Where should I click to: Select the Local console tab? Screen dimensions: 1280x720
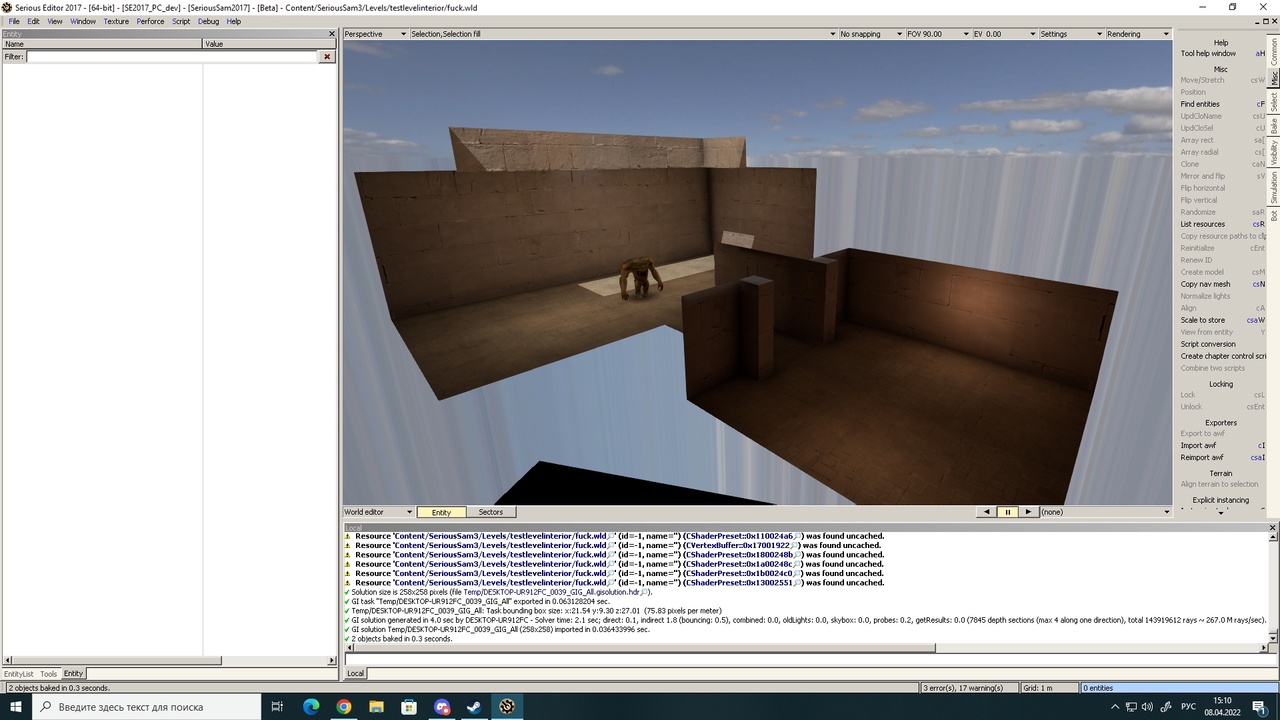[x=356, y=674]
